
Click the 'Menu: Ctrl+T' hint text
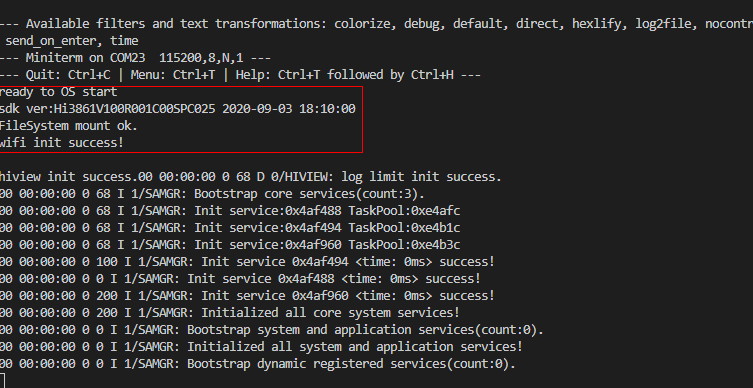point(175,75)
